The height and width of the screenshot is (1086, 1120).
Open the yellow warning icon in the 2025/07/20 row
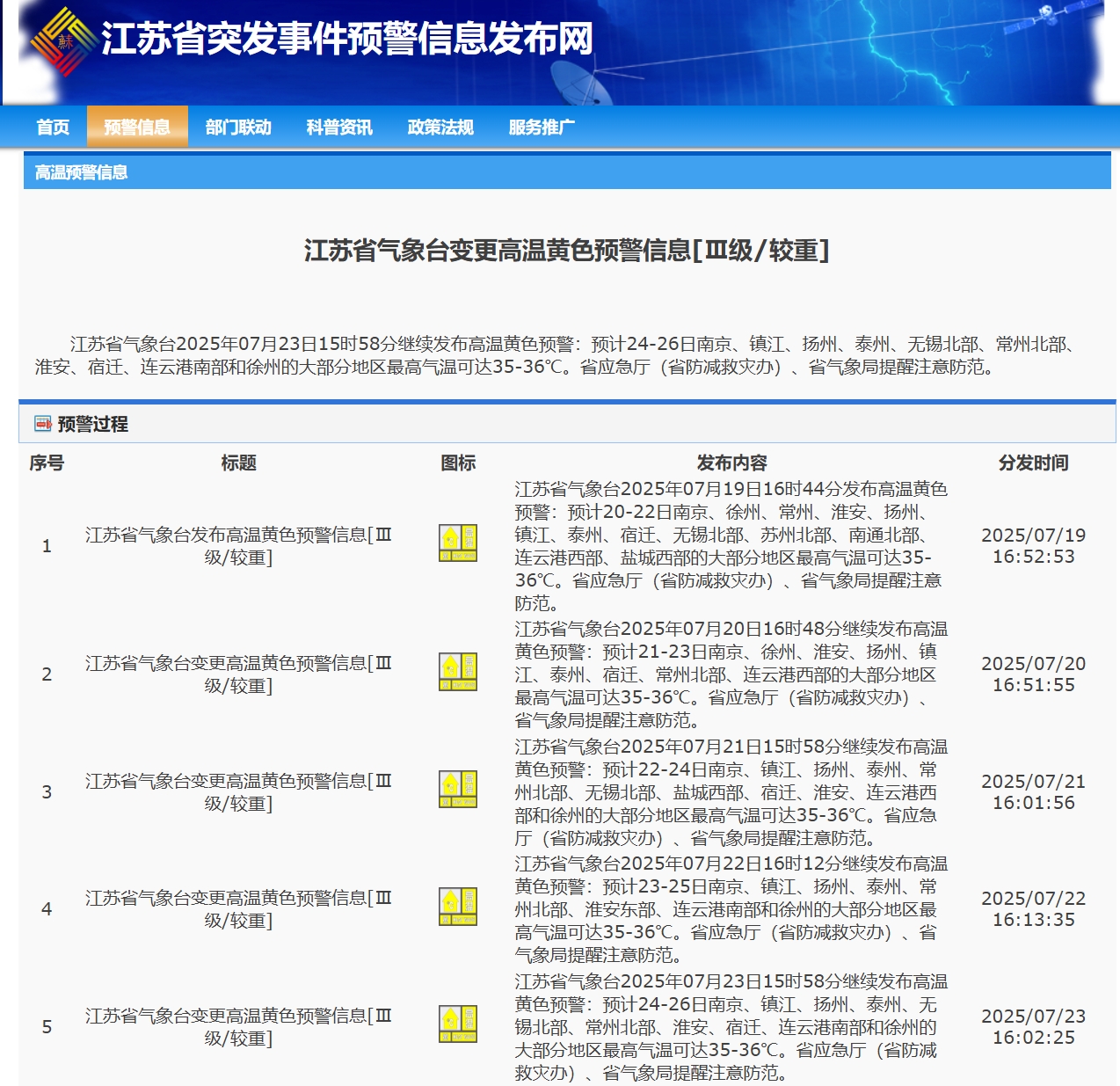(x=458, y=672)
